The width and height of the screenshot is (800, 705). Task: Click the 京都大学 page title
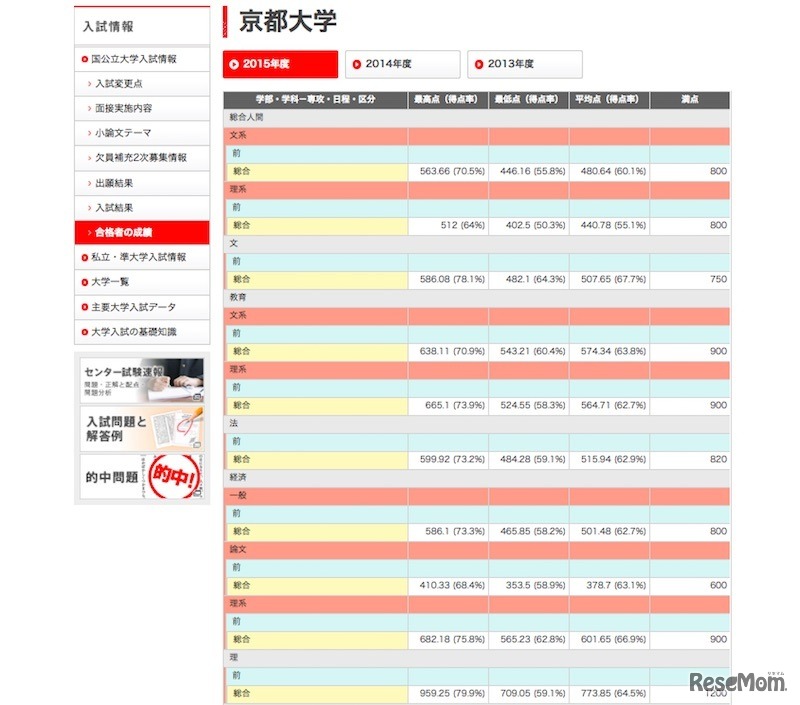(288, 22)
